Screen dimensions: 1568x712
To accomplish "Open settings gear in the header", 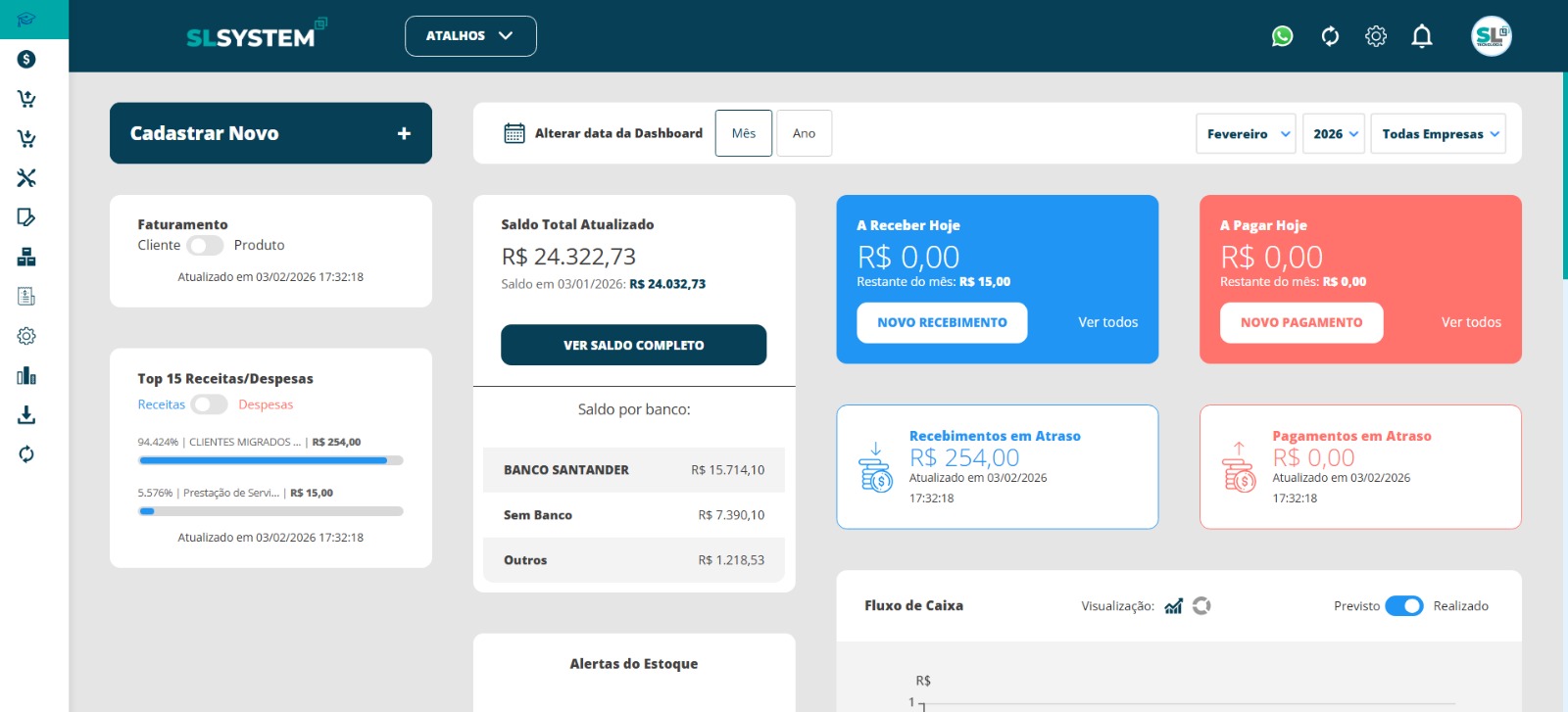I will pyautogui.click(x=1376, y=36).
